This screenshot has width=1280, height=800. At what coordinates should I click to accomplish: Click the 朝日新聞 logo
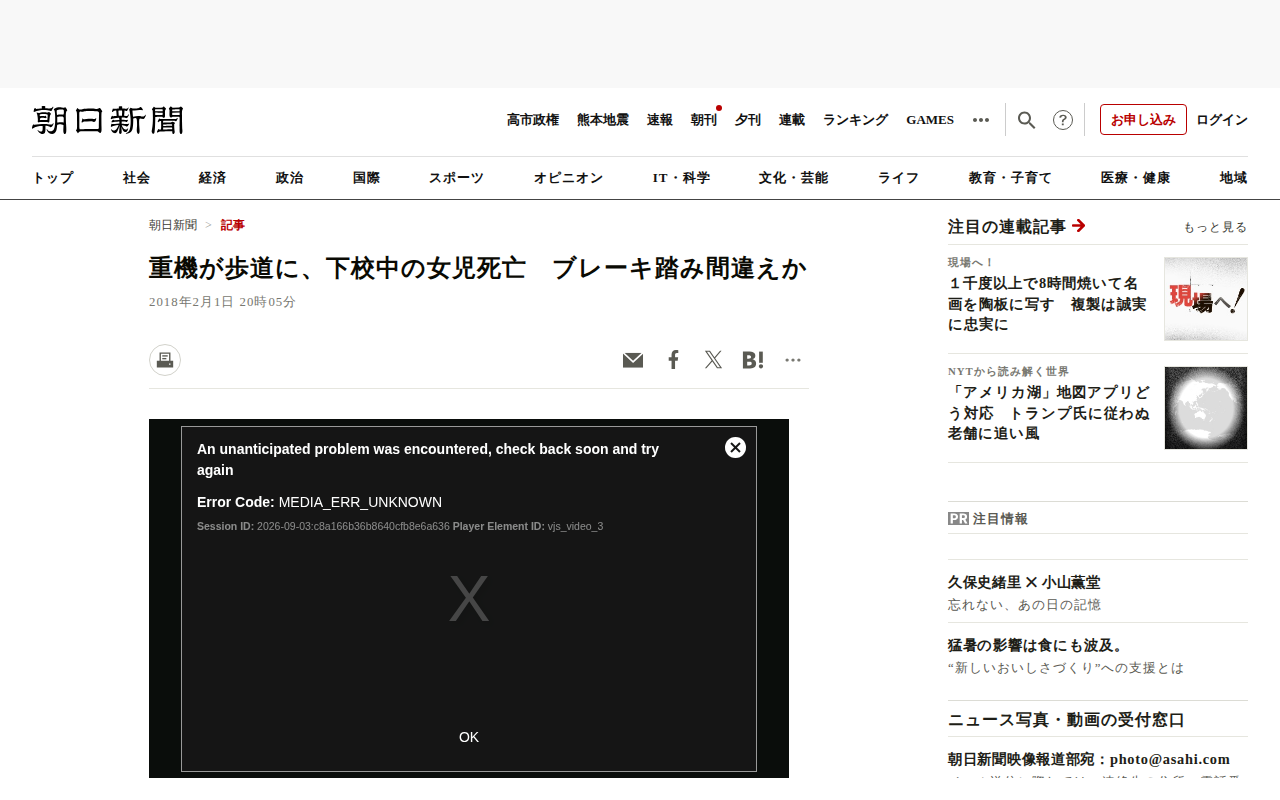pyautogui.click(x=108, y=120)
